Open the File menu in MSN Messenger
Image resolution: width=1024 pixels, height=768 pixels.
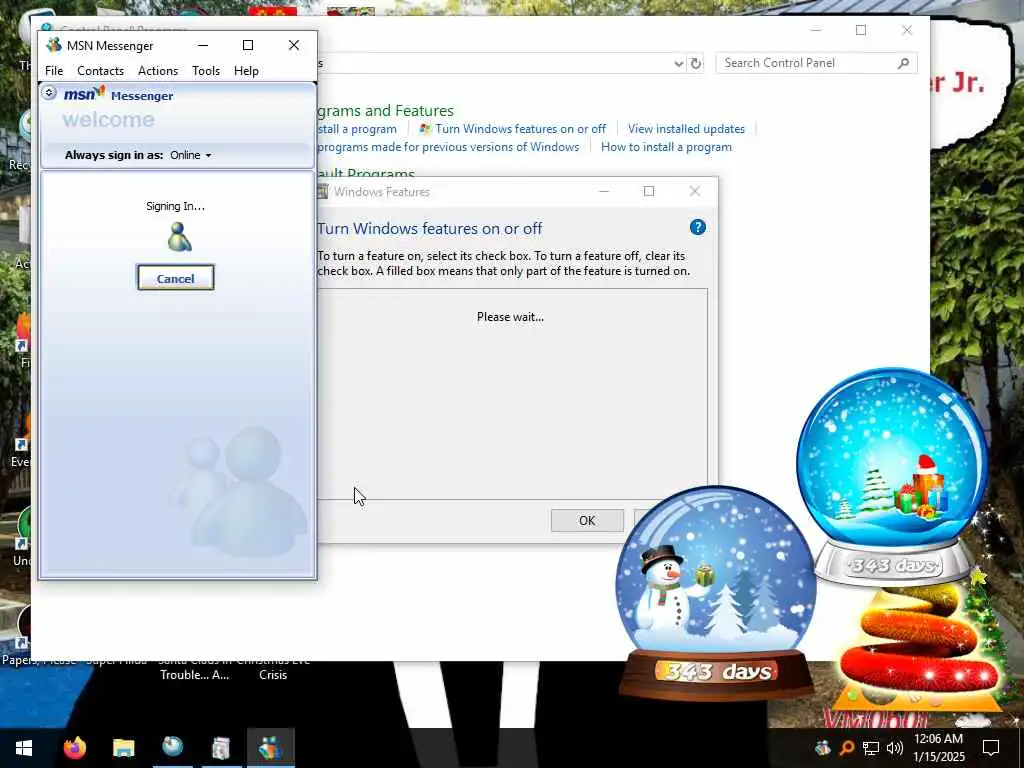click(54, 71)
